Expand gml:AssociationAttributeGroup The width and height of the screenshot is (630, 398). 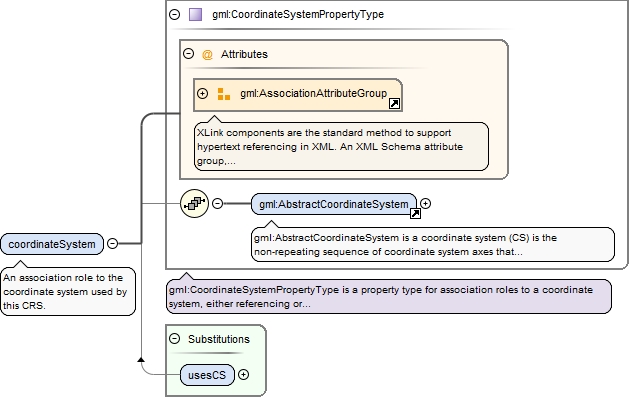[x=202, y=94]
